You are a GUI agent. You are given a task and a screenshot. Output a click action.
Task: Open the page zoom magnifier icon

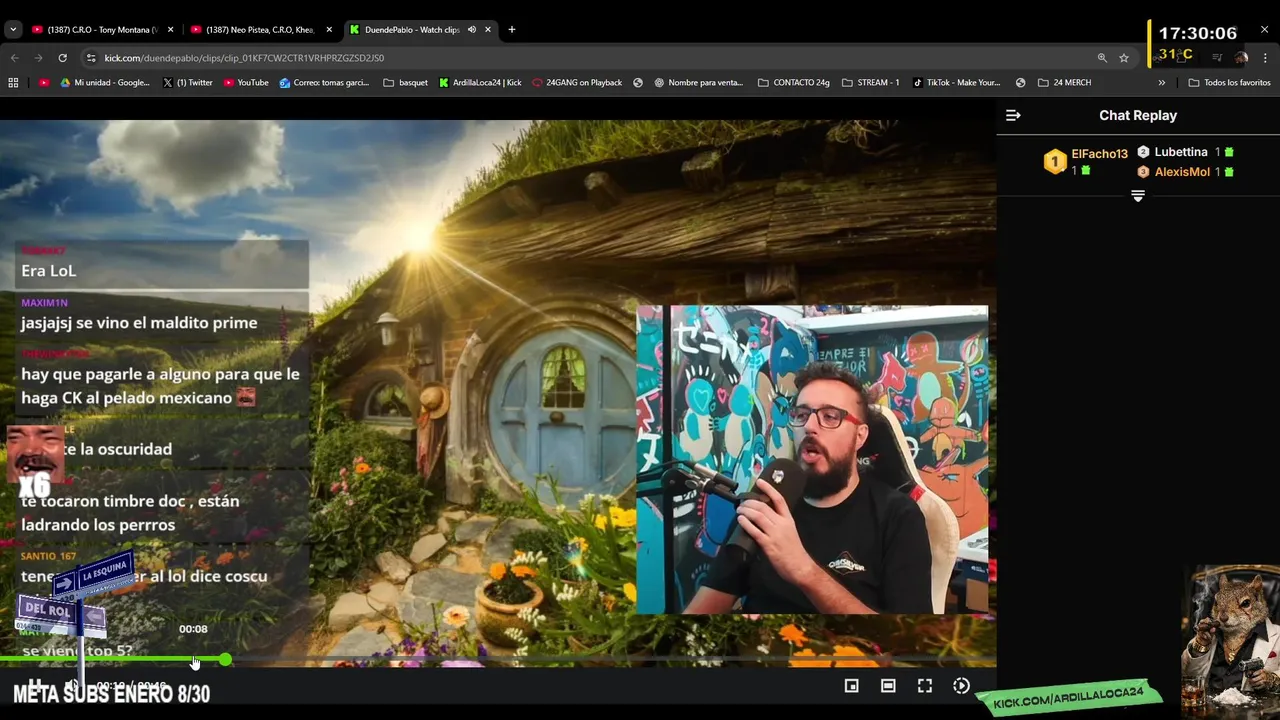click(x=1102, y=58)
